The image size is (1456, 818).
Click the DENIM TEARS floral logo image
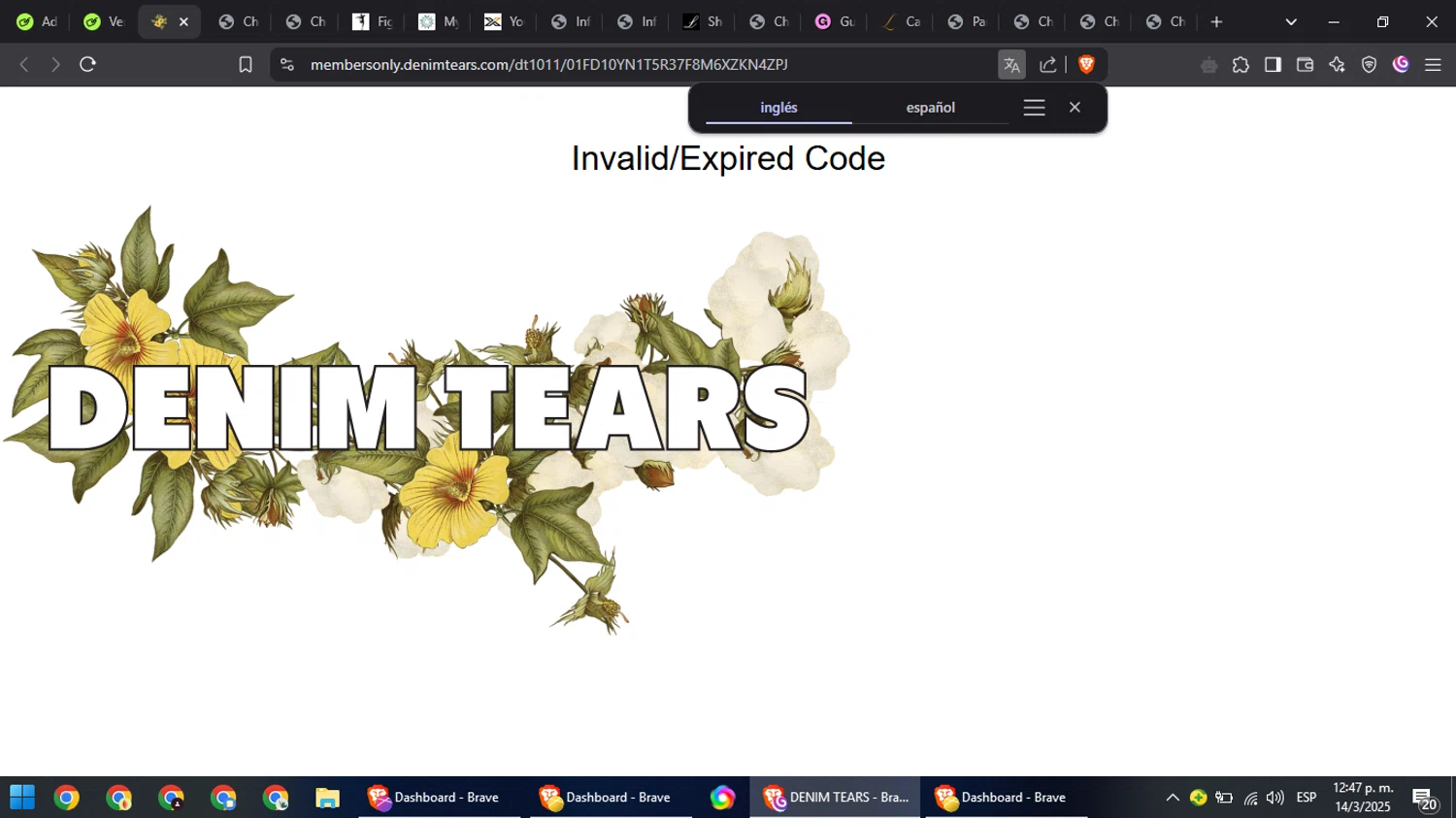coord(427,419)
